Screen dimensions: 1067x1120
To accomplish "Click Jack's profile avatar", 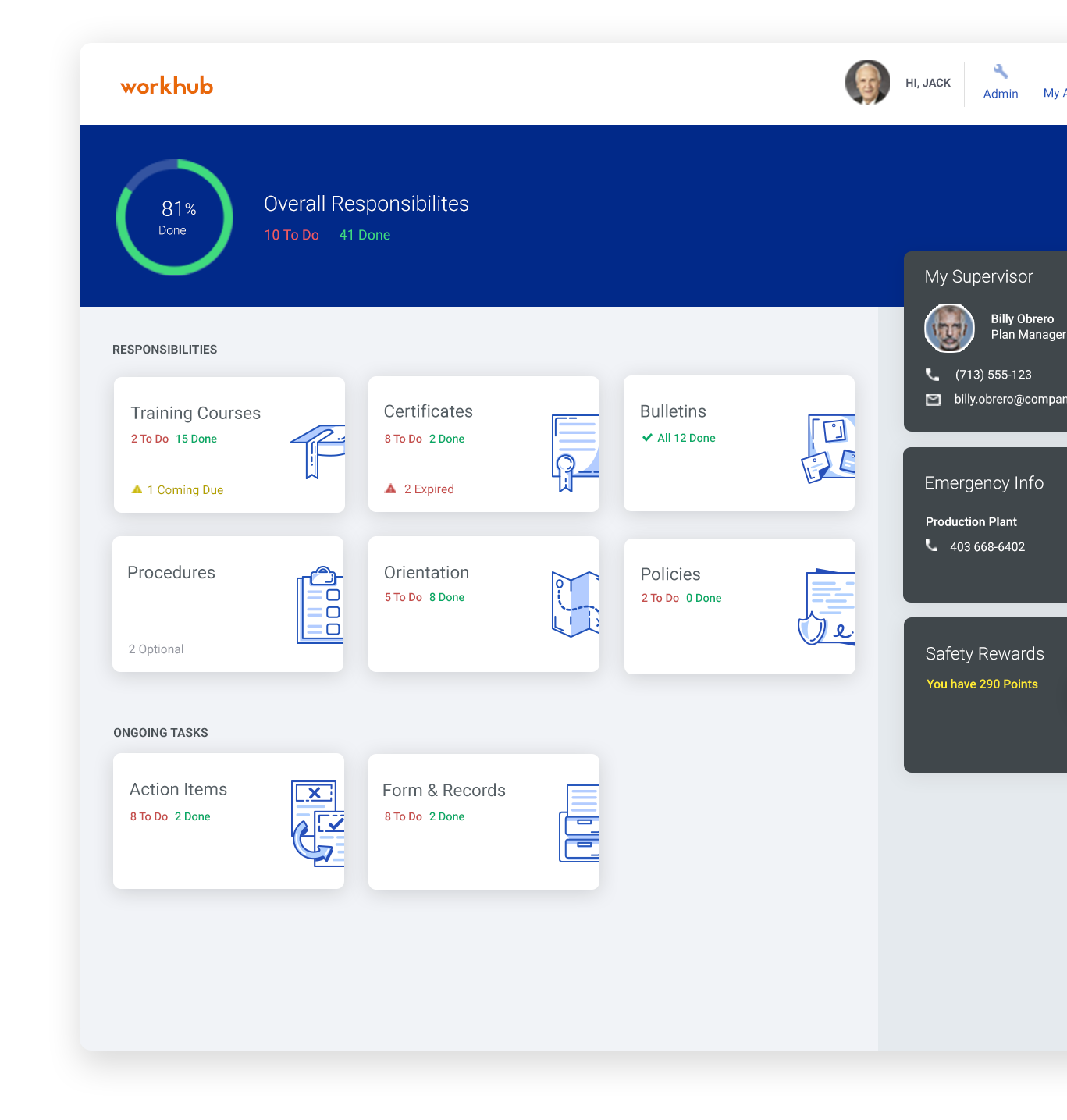I will (x=867, y=83).
